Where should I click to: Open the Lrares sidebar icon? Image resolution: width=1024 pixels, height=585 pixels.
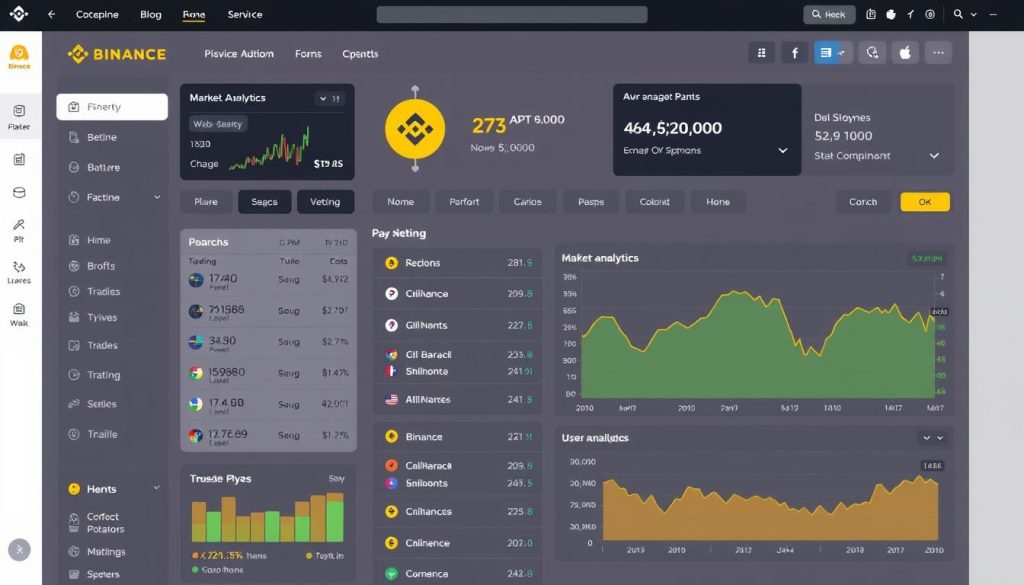pos(19,272)
